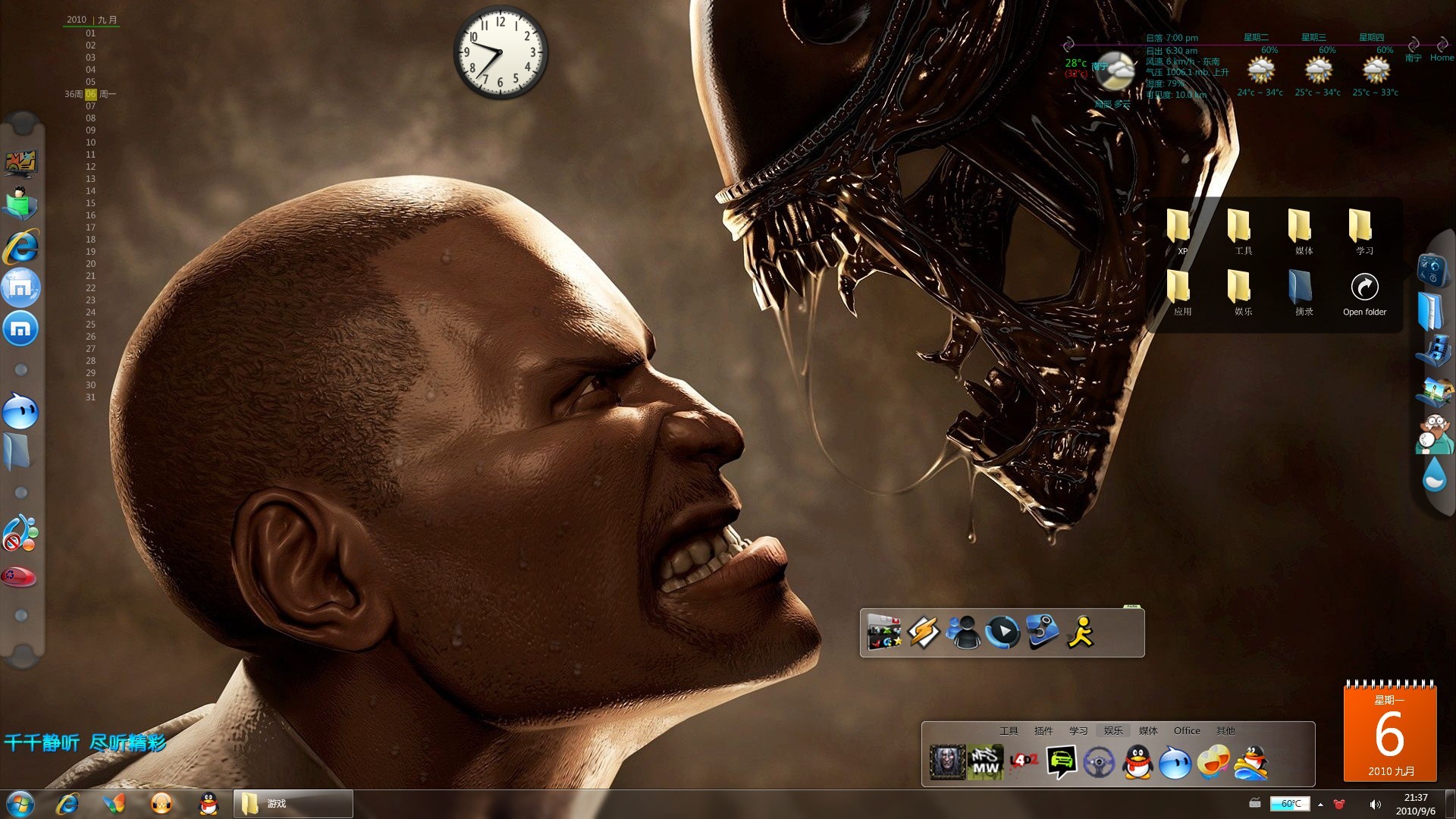Open the blue water drop icon in right dock
The image size is (1456, 819).
tap(1434, 475)
